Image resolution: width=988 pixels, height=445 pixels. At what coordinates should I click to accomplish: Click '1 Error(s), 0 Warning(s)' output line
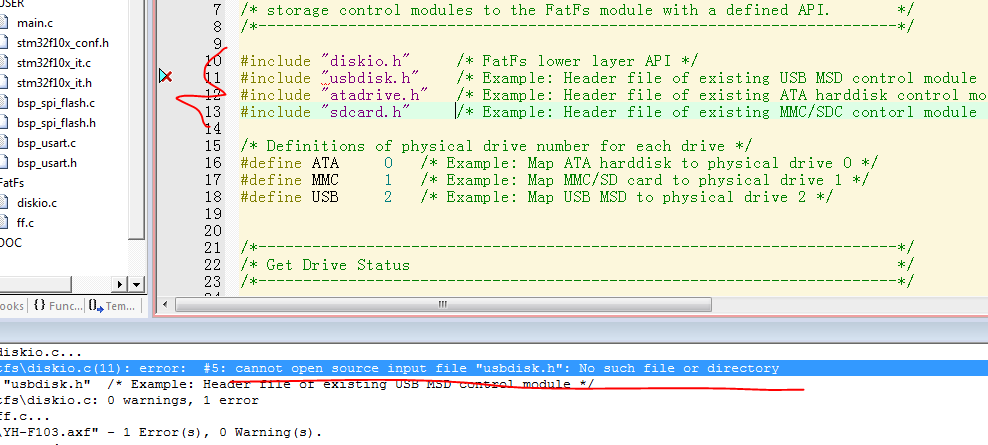(x=161, y=433)
